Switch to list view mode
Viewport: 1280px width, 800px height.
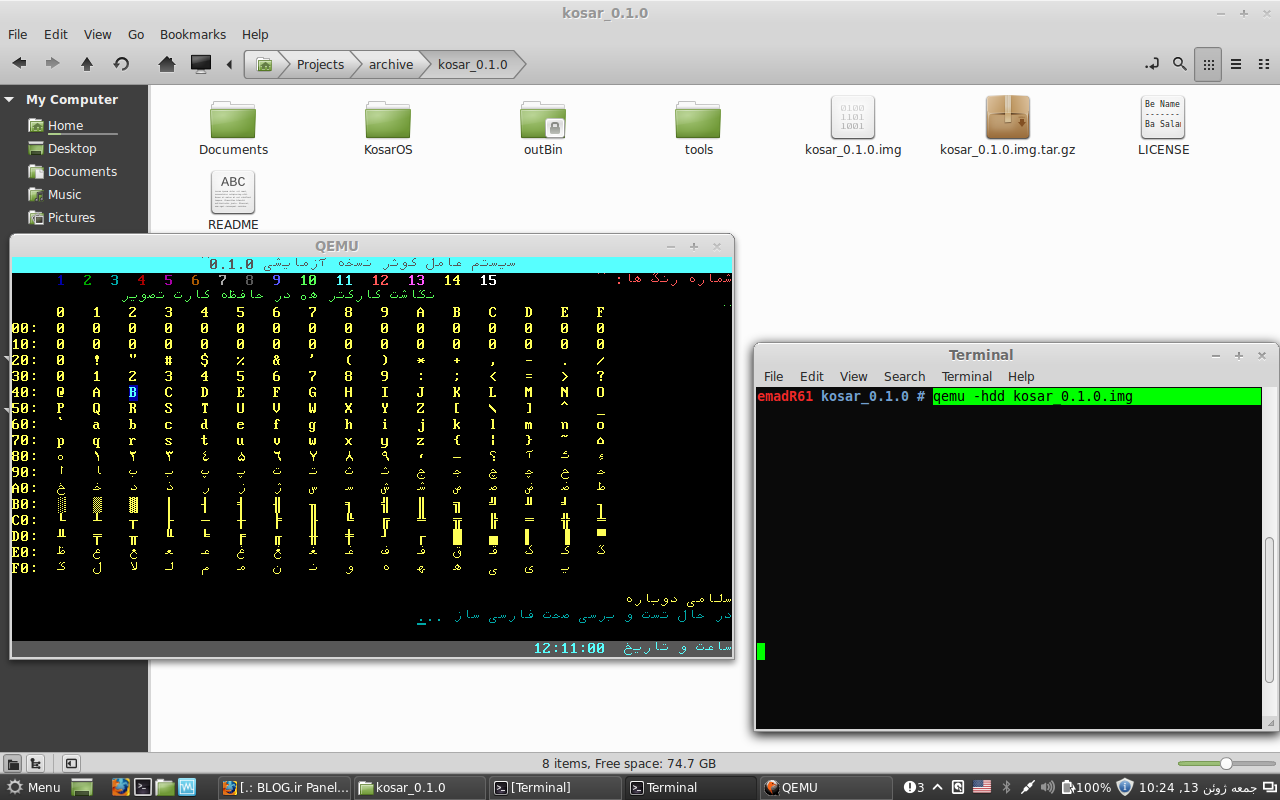(1236, 64)
